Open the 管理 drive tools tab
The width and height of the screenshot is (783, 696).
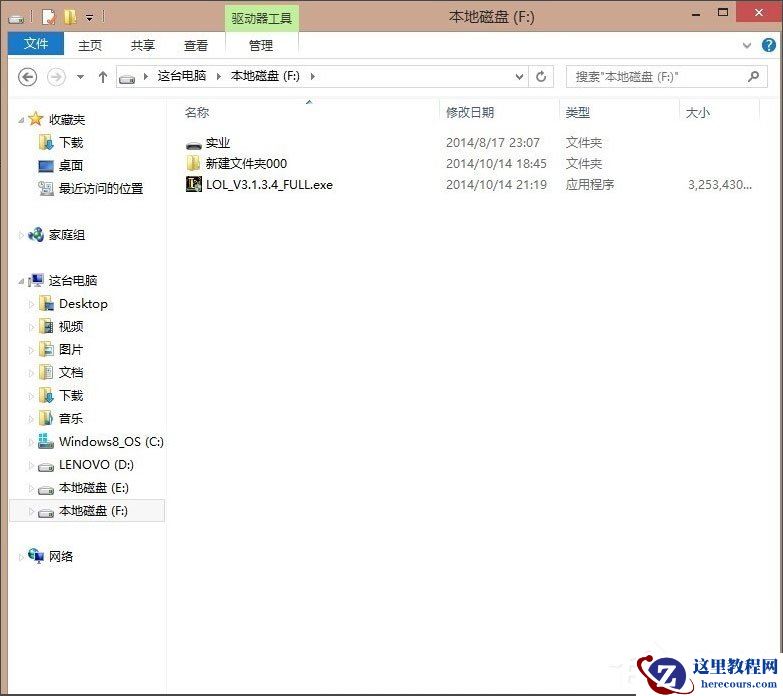pos(261,45)
